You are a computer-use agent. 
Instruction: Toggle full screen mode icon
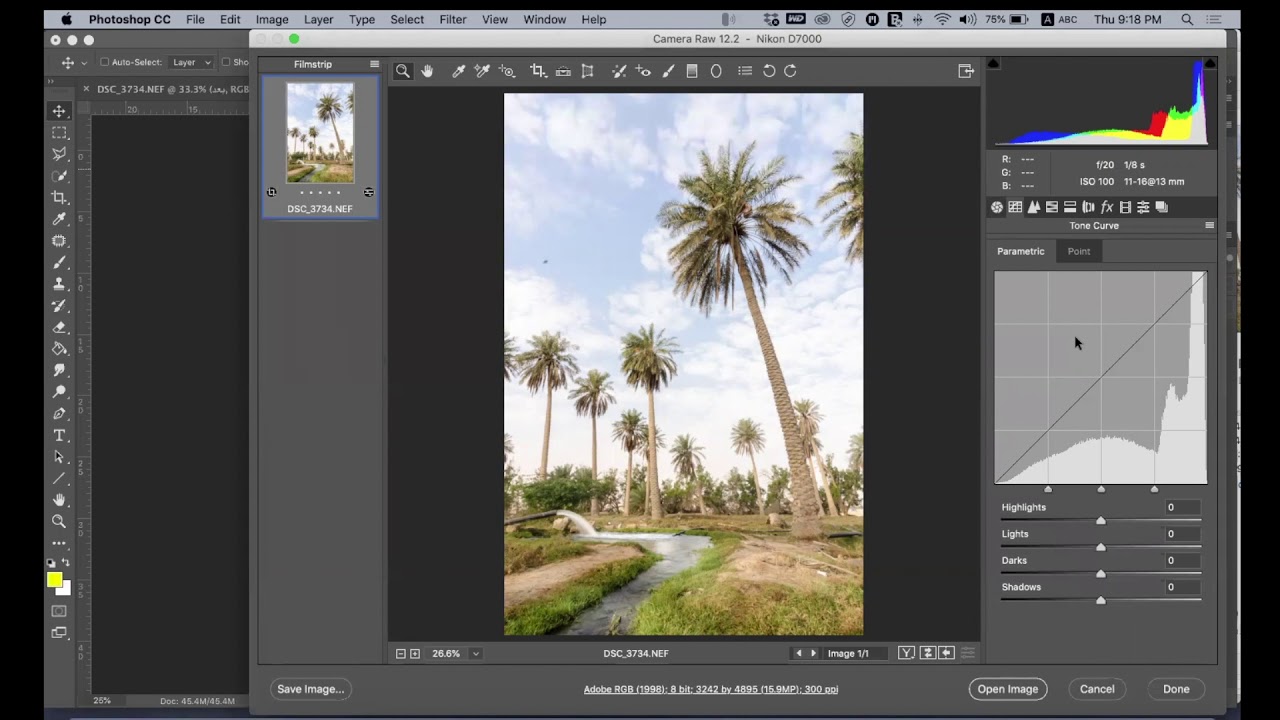[x=966, y=71]
